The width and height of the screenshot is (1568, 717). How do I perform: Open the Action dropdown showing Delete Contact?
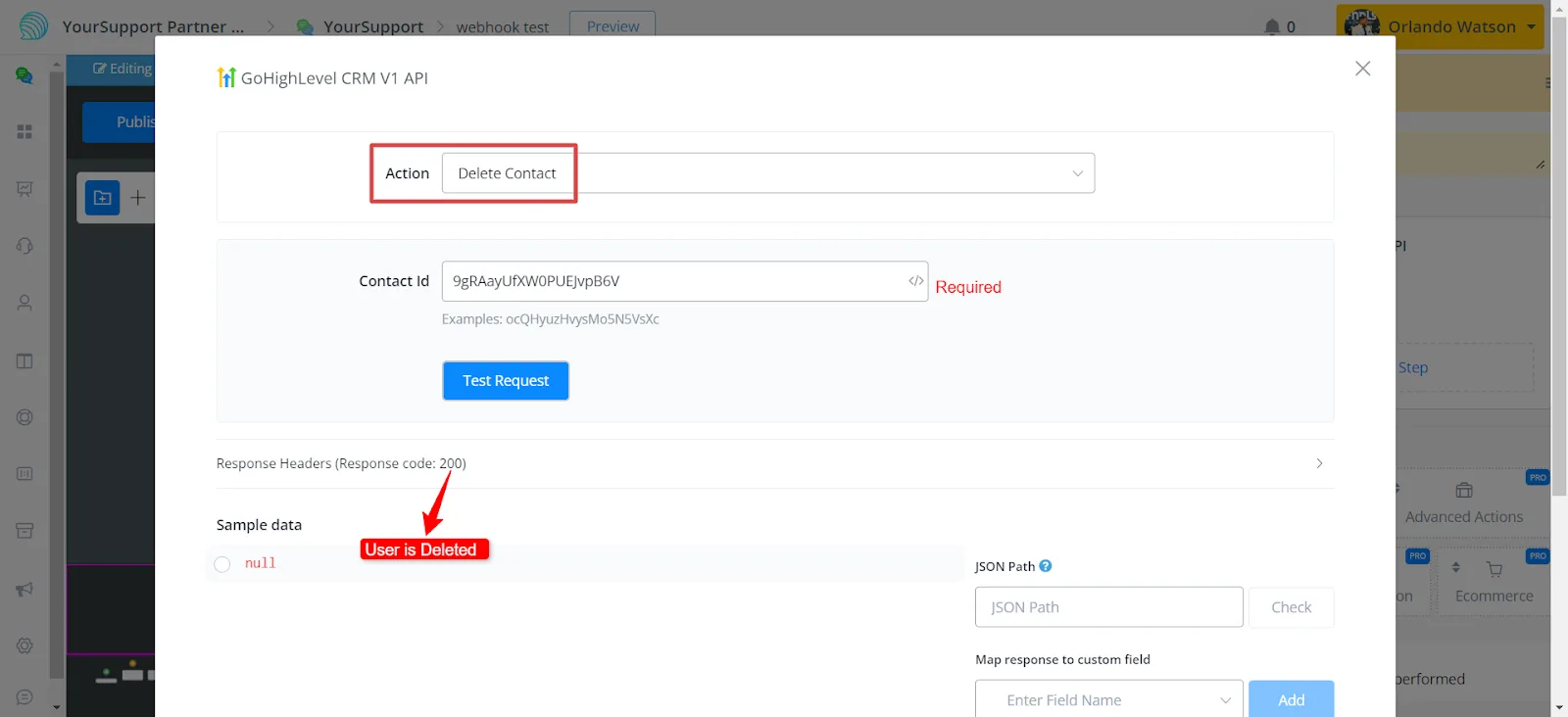point(768,173)
